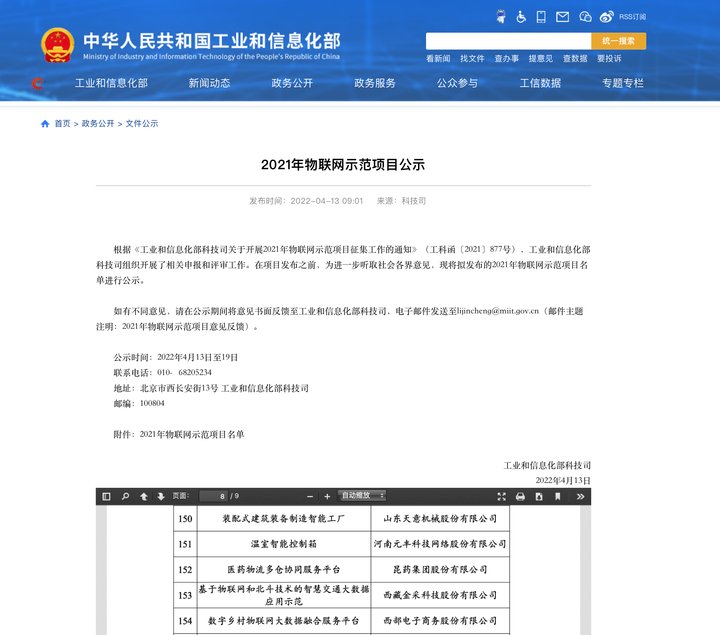Open the mobile version phone icon
This screenshot has width=720, height=635.
coord(541,17)
